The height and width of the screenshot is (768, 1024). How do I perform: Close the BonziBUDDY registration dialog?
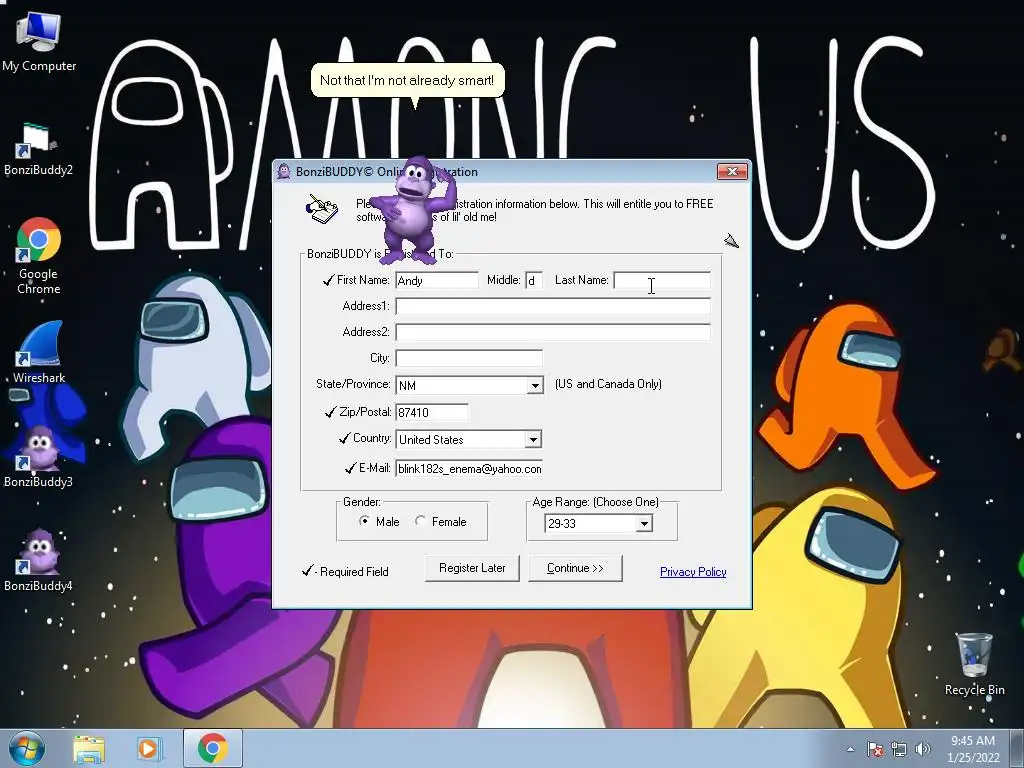(x=732, y=171)
